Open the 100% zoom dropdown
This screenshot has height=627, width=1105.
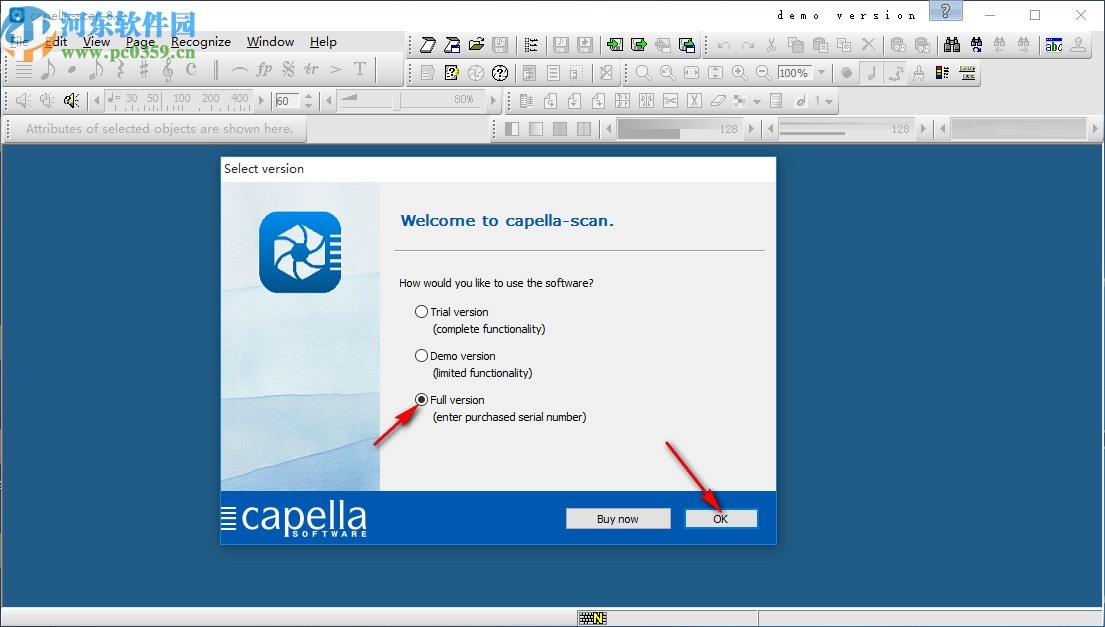coord(822,73)
